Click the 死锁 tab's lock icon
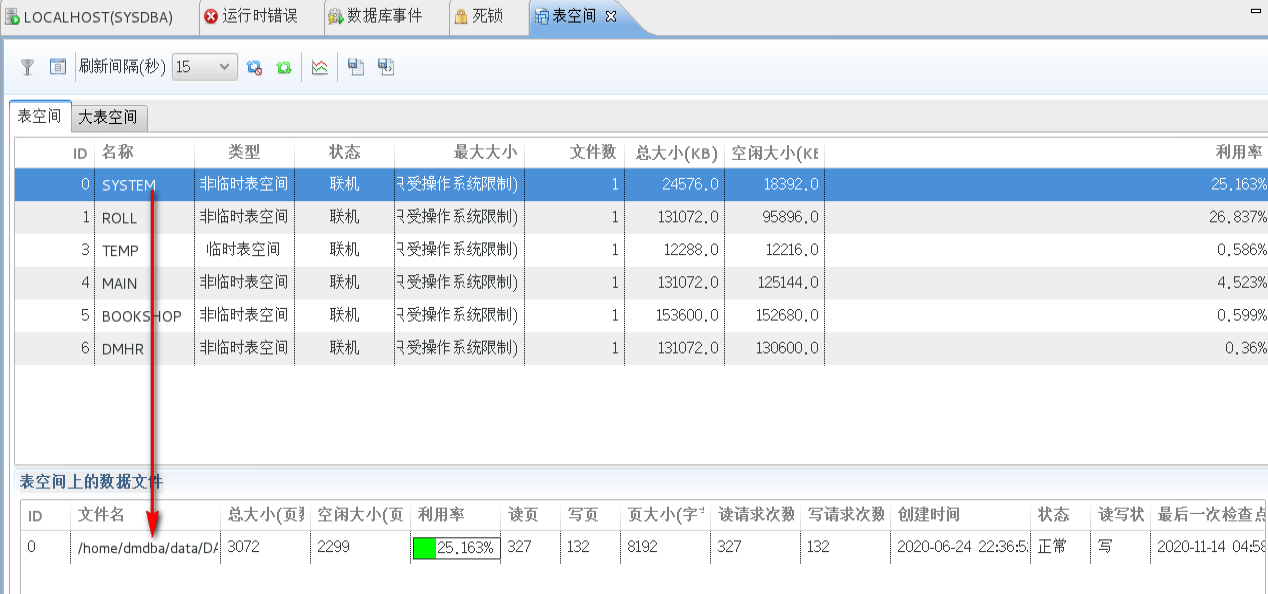This screenshot has width=1268, height=594. pyautogui.click(x=462, y=16)
